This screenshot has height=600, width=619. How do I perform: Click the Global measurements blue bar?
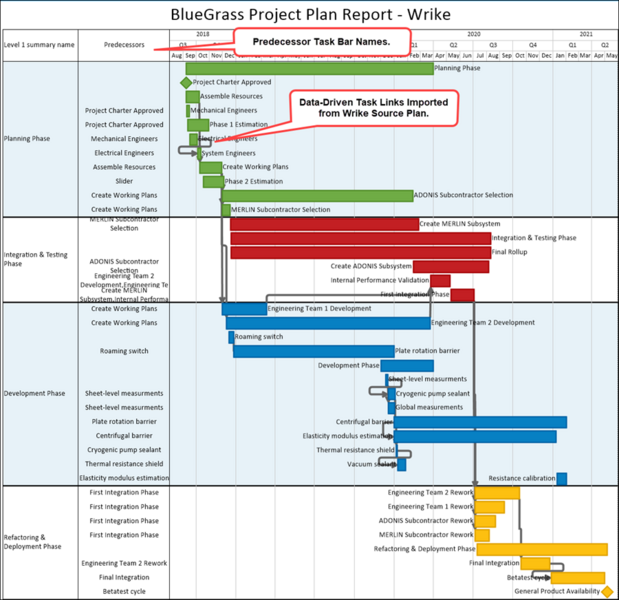click(x=392, y=408)
